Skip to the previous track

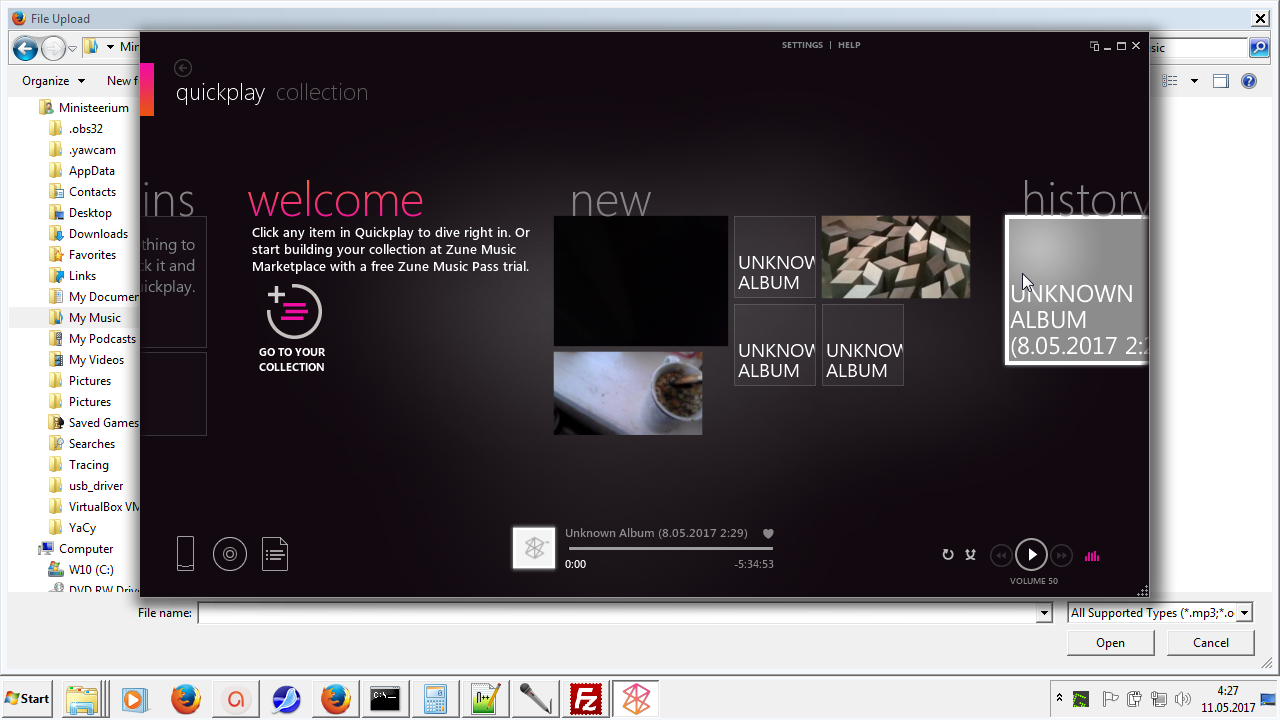coord(1001,555)
